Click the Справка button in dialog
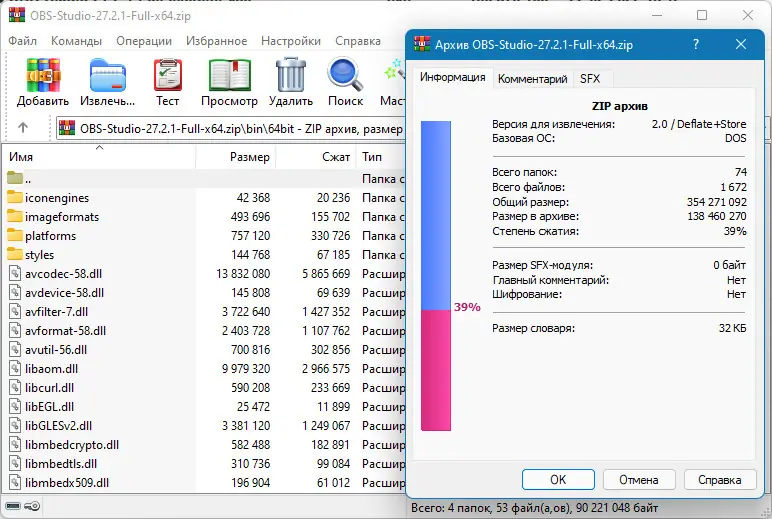This screenshot has width=772, height=519. 719,480
